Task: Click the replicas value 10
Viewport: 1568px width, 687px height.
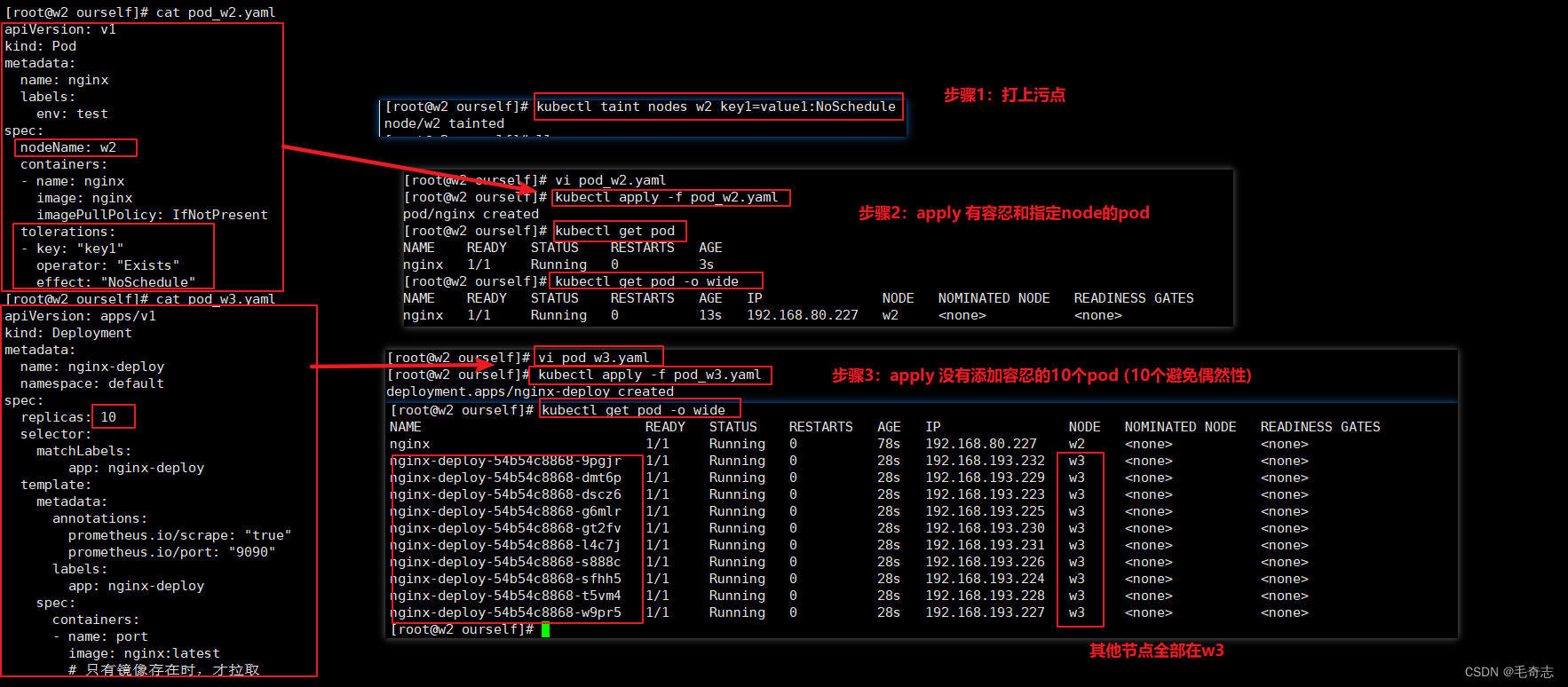Action: tap(108, 417)
